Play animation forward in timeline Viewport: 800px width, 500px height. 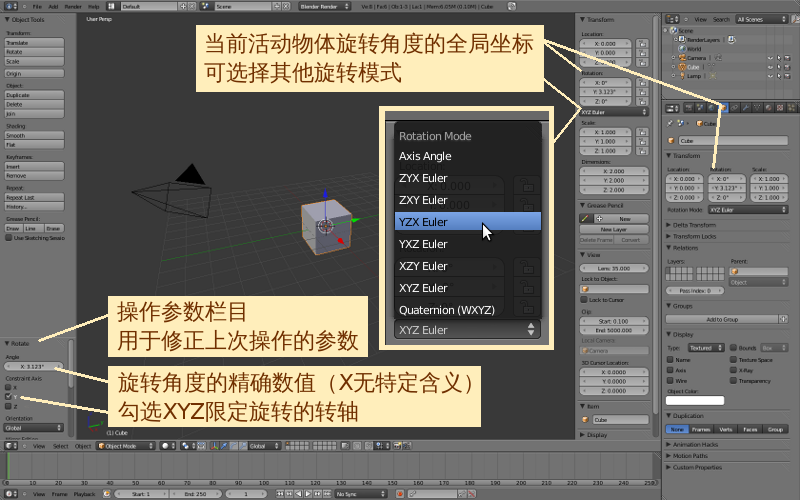tap(308, 494)
